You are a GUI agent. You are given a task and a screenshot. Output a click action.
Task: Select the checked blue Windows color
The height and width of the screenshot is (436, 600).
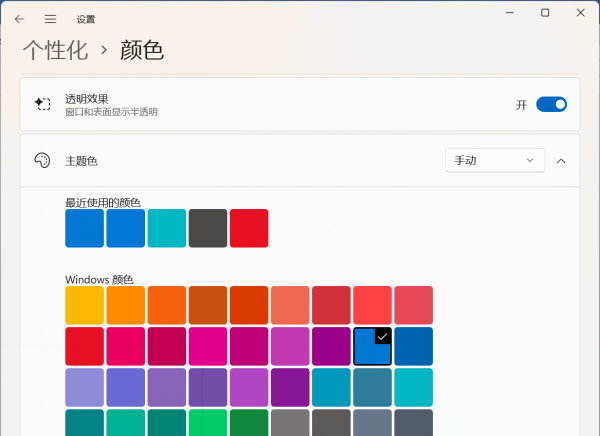pyautogui.click(x=372, y=346)
